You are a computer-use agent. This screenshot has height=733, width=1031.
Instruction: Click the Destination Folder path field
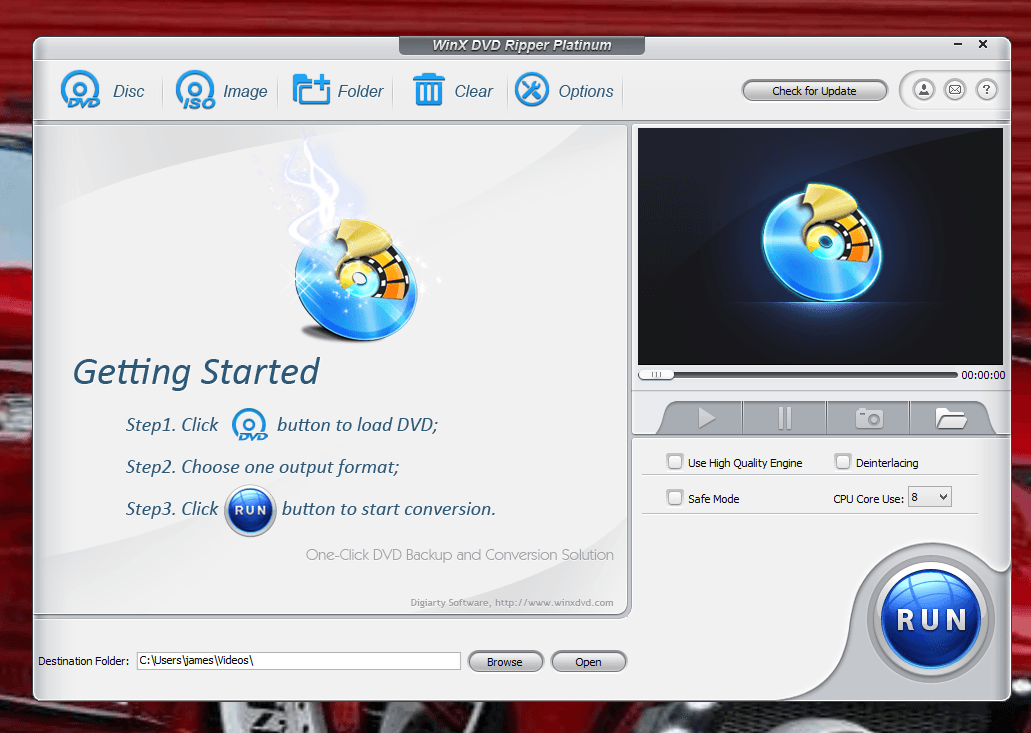[x=298, y=661]
